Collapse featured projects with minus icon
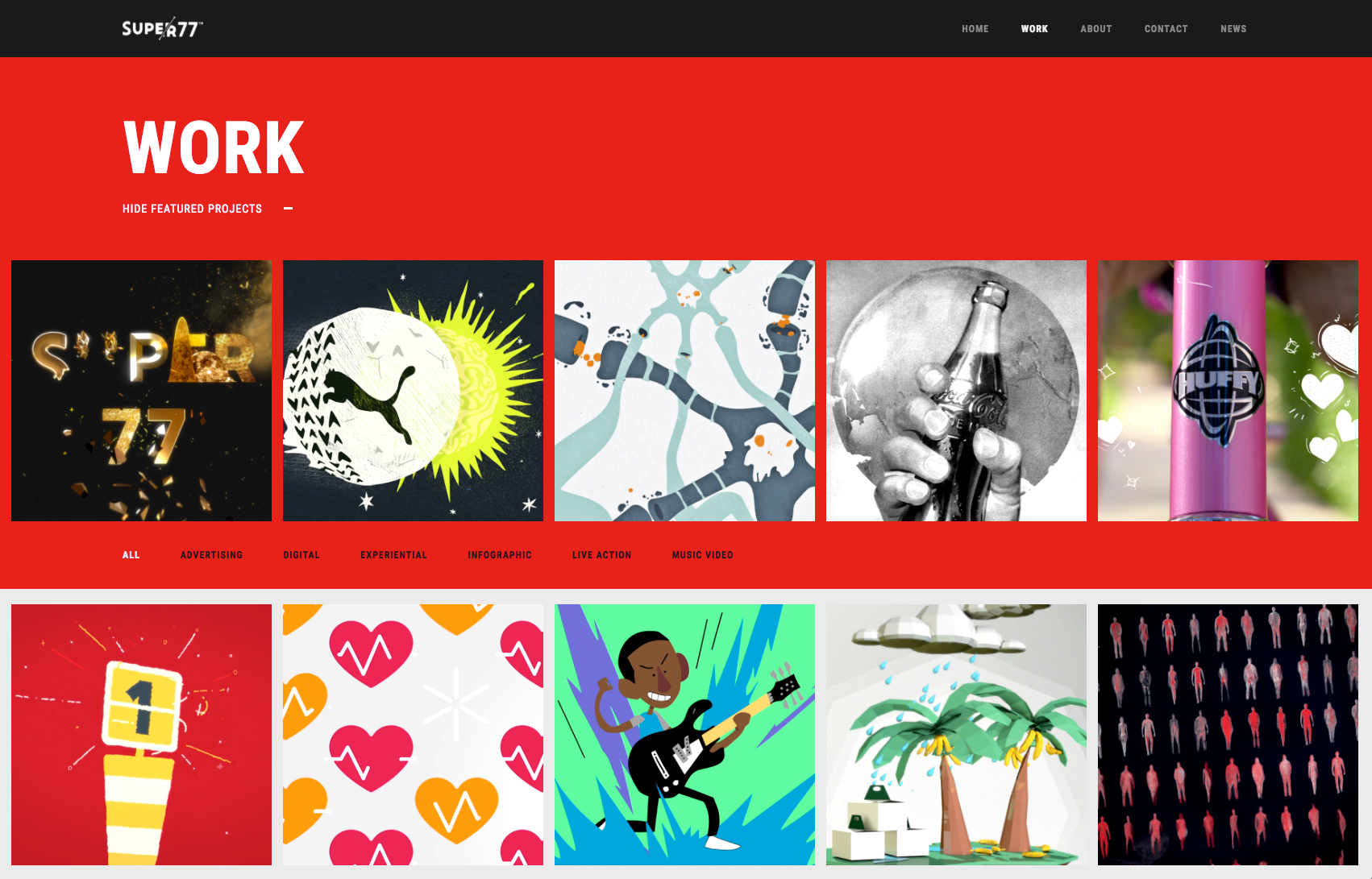This screenshot has width=1372, height=879. coord(289,209)
